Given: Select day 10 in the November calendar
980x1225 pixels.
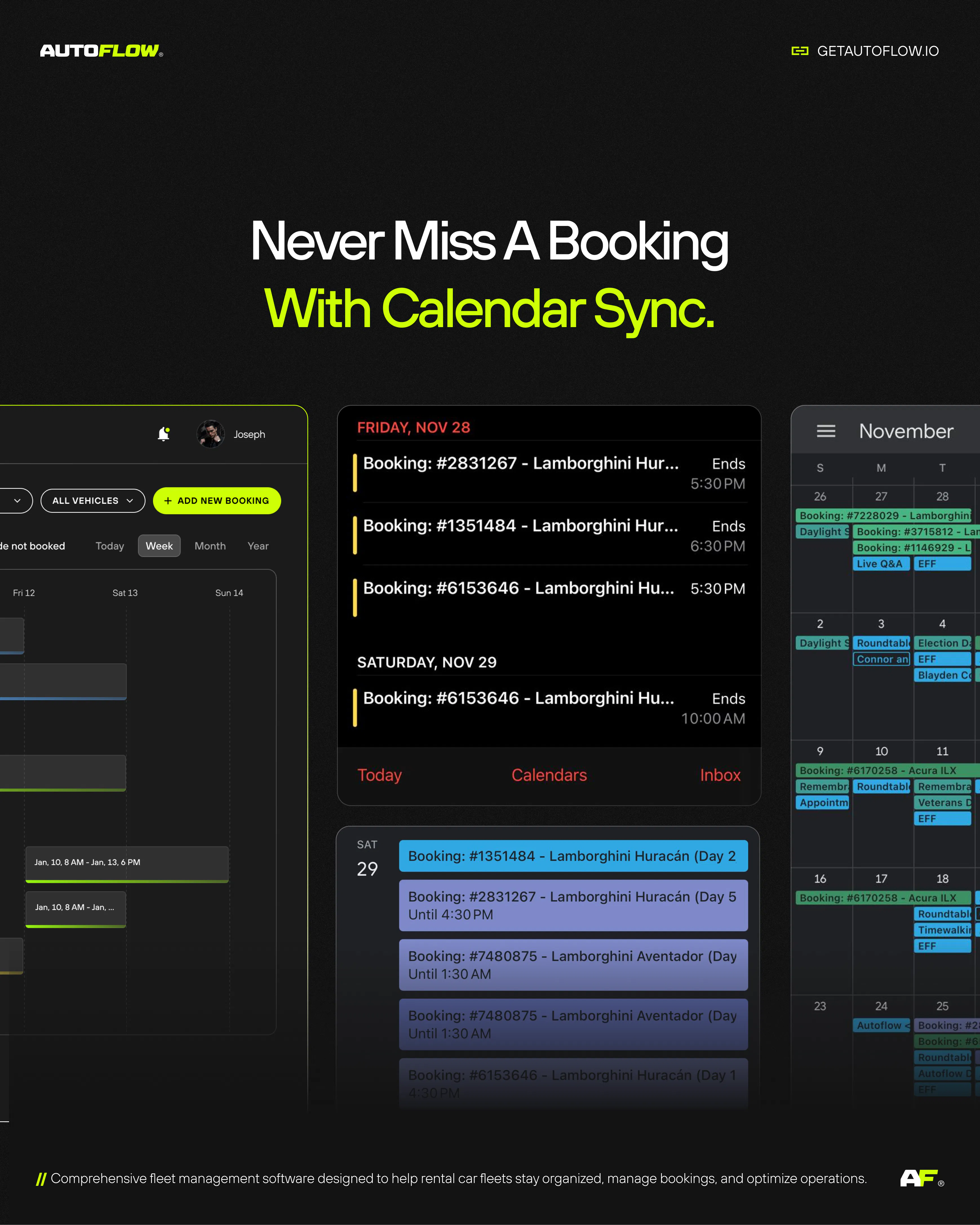Looking at the screenshot, I should tap(881, 751).
